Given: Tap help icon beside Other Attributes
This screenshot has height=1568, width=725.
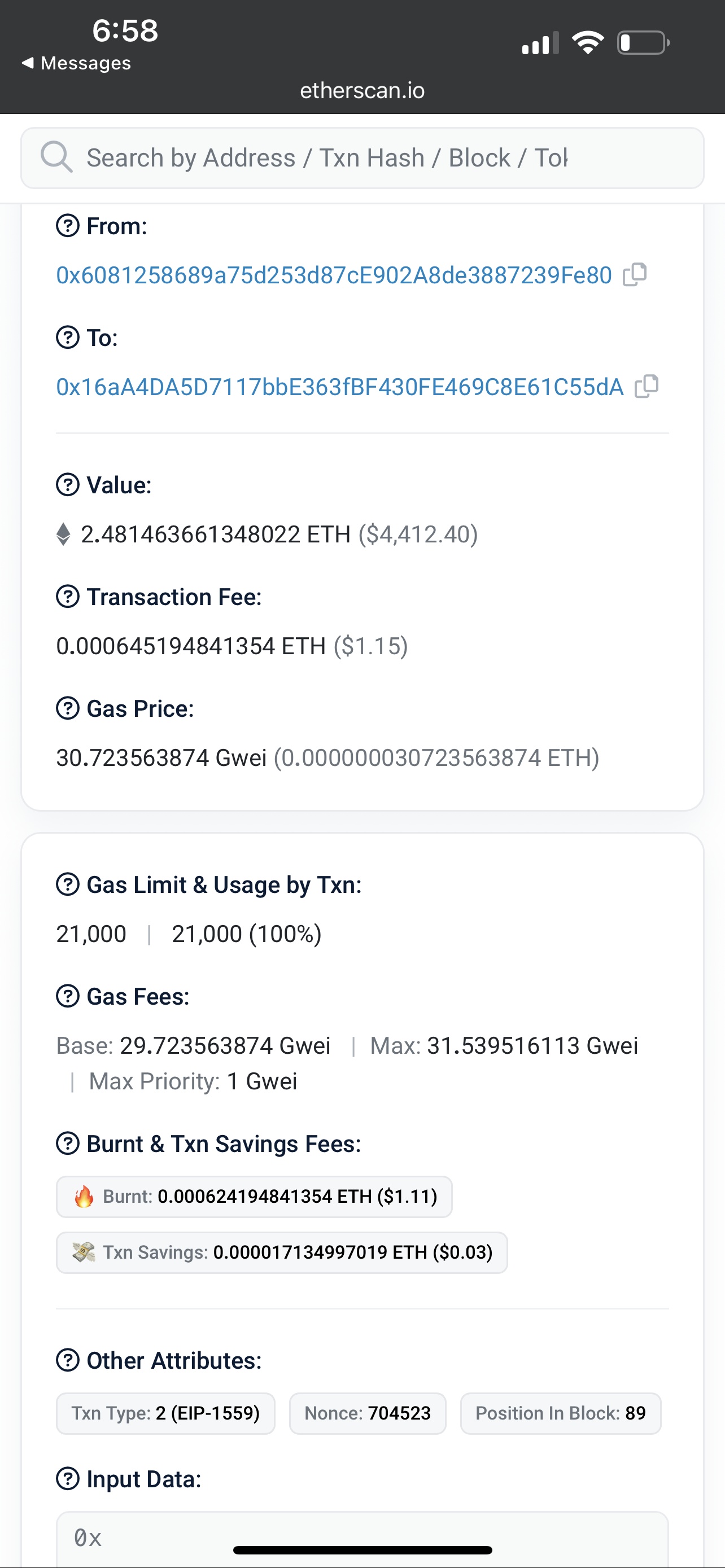Looking at the screenshot, I should click(68, 1360).
